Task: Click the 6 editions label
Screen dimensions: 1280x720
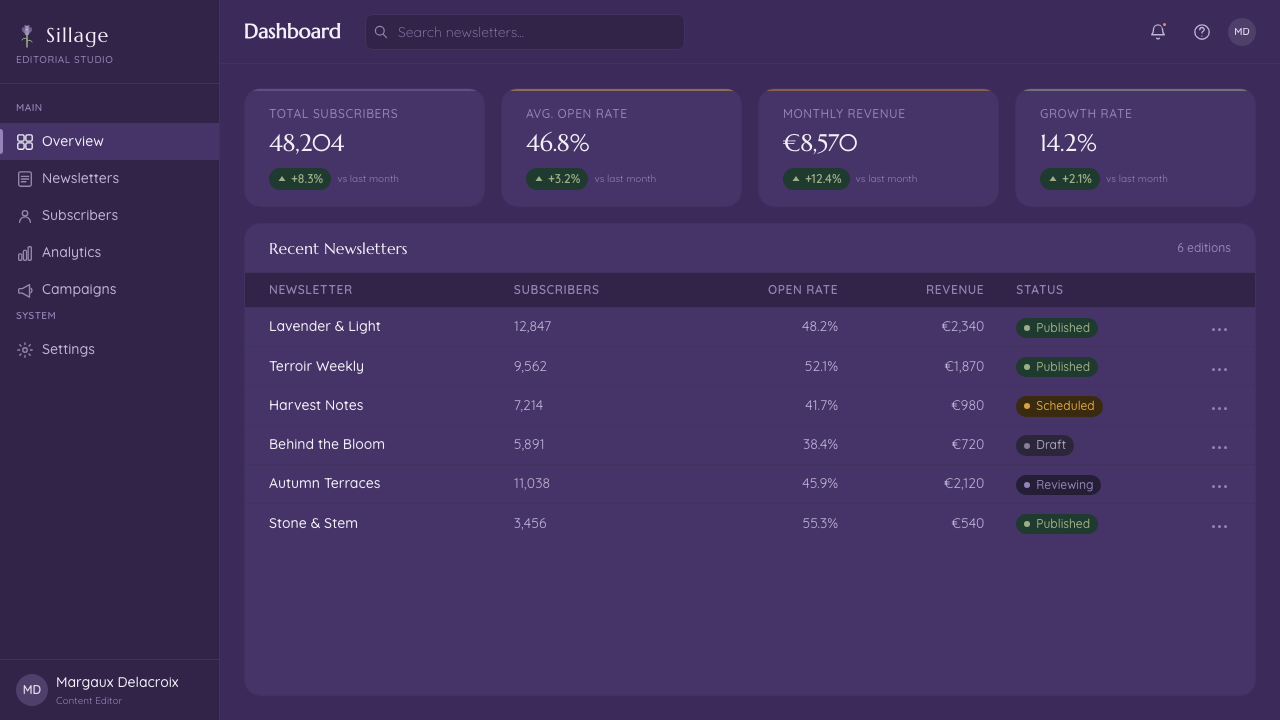Action: click(1204, 248)
